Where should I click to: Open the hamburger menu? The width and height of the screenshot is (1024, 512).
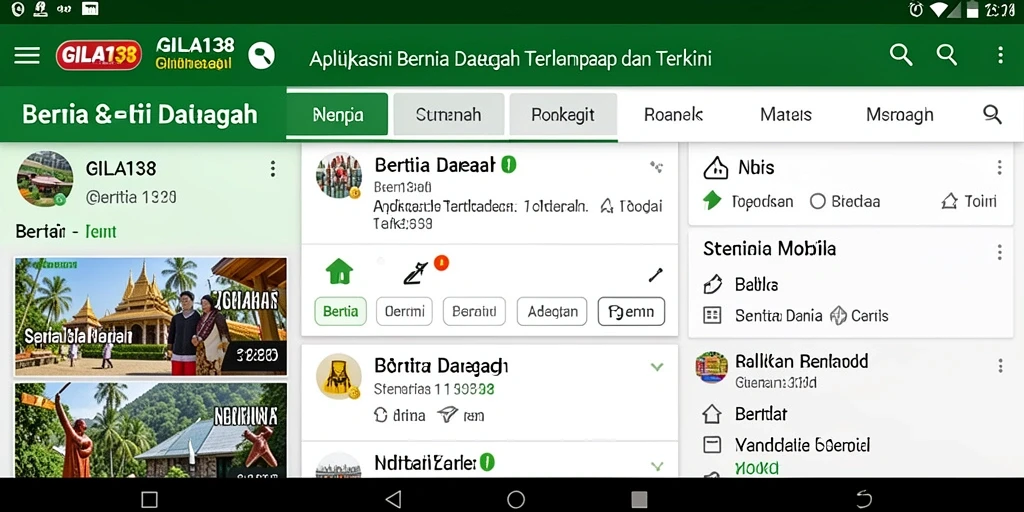point(27,56)
